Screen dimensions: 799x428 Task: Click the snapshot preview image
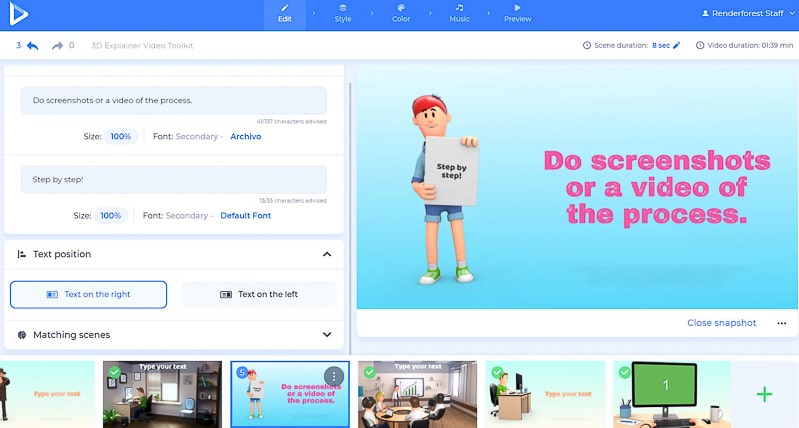577,188
